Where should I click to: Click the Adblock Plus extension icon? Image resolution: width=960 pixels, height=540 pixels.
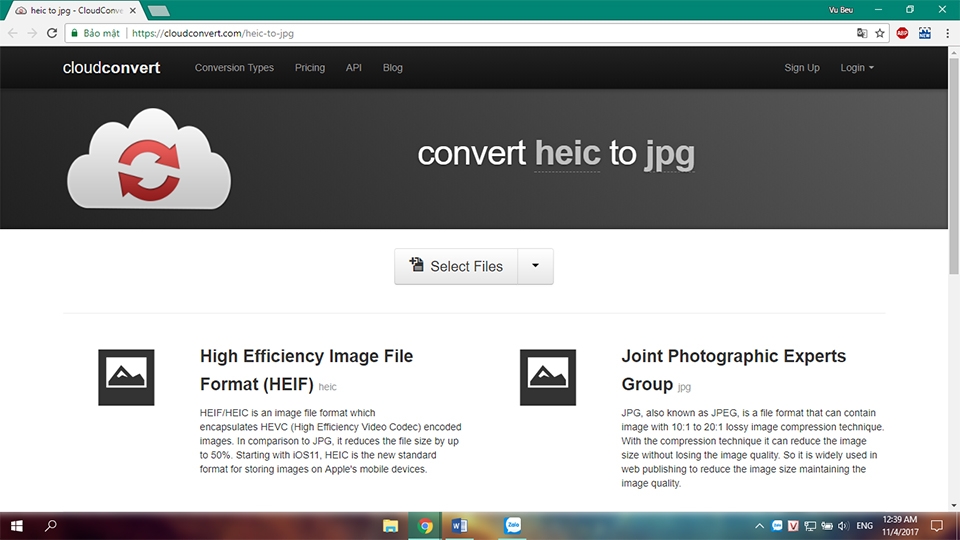pyautogui.click(x=902, y=33)
